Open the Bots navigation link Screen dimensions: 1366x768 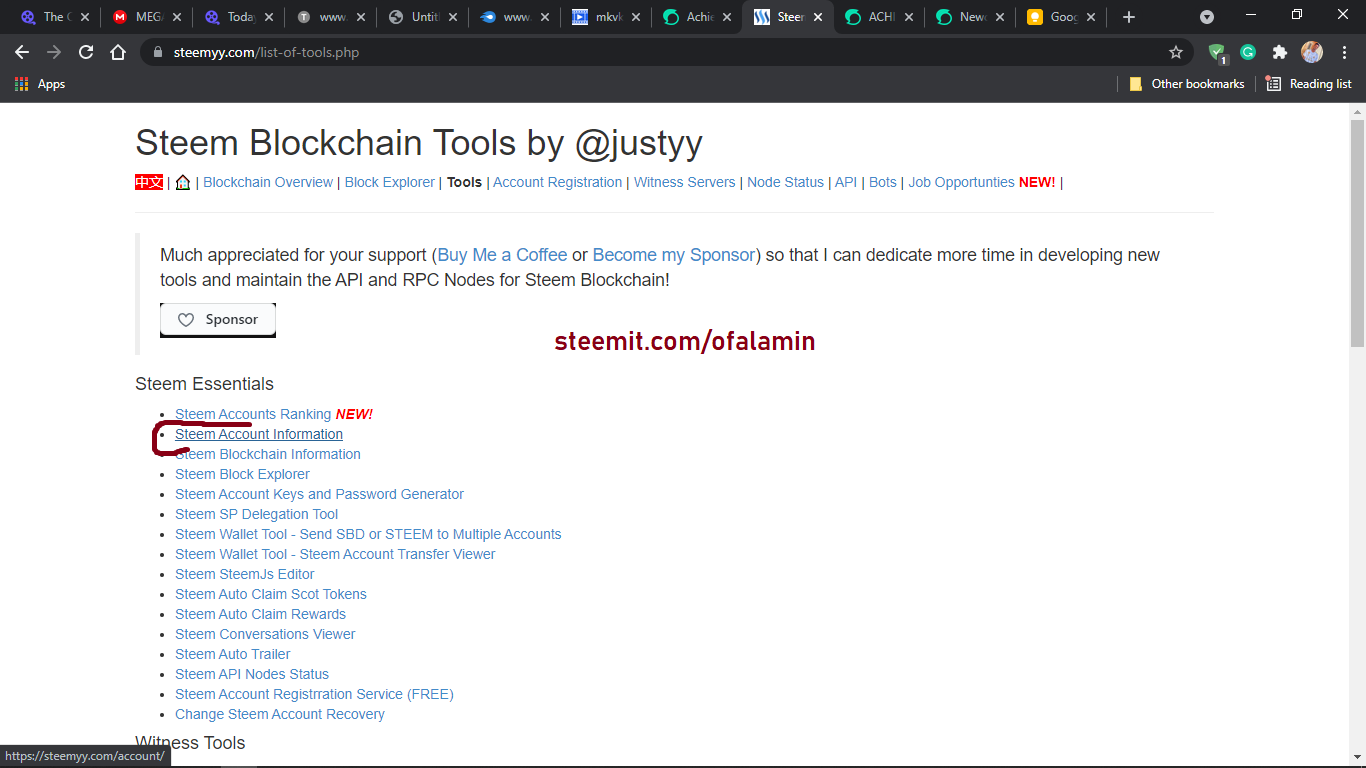tap(883, 182)
